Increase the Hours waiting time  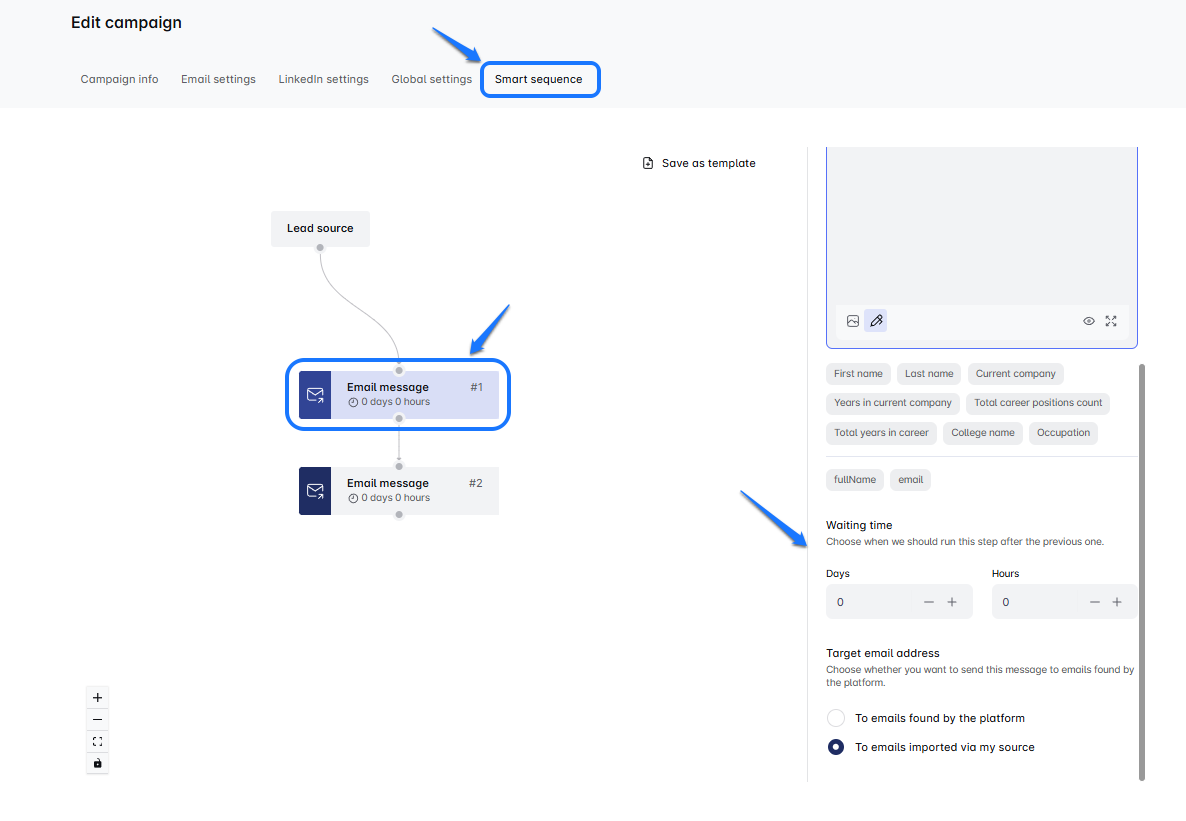(x=1117, y=602)
